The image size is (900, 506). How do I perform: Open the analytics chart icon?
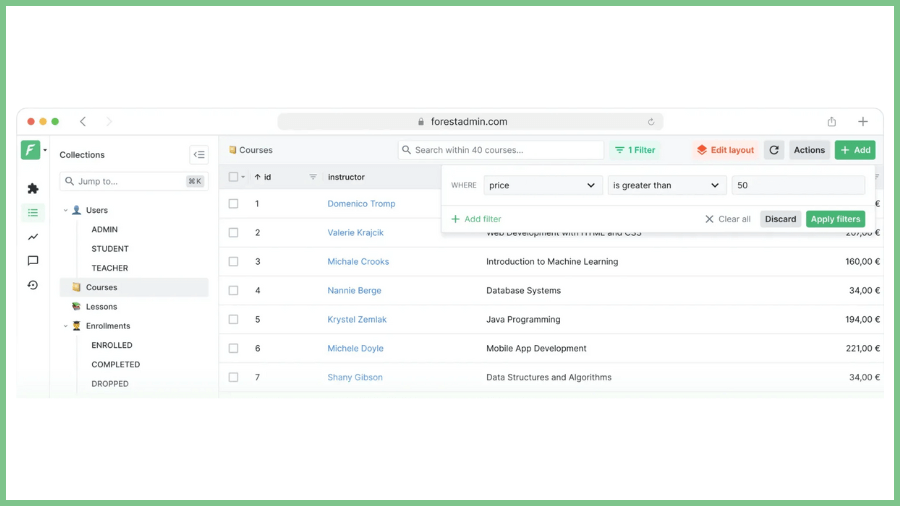33,237
